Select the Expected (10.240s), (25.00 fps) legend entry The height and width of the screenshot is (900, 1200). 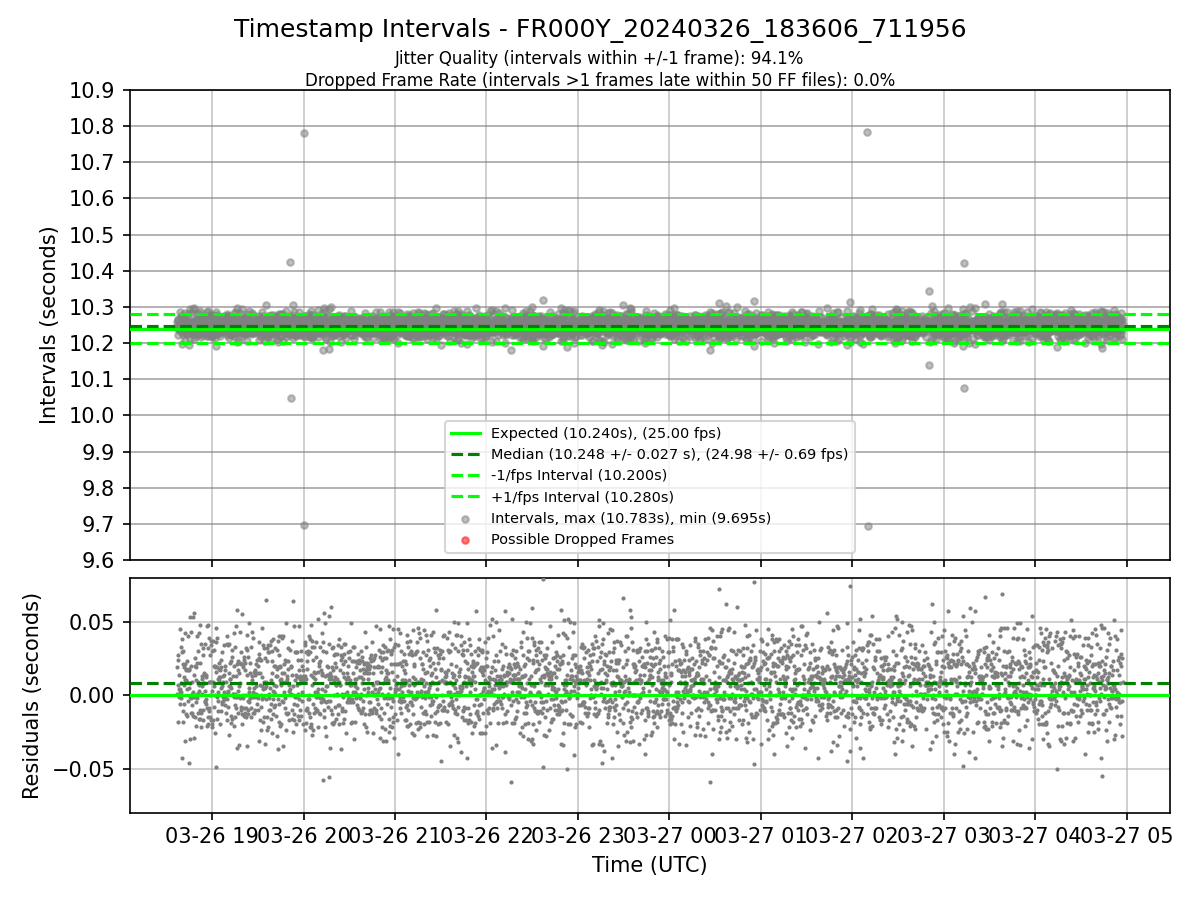(x=606, y=433)
